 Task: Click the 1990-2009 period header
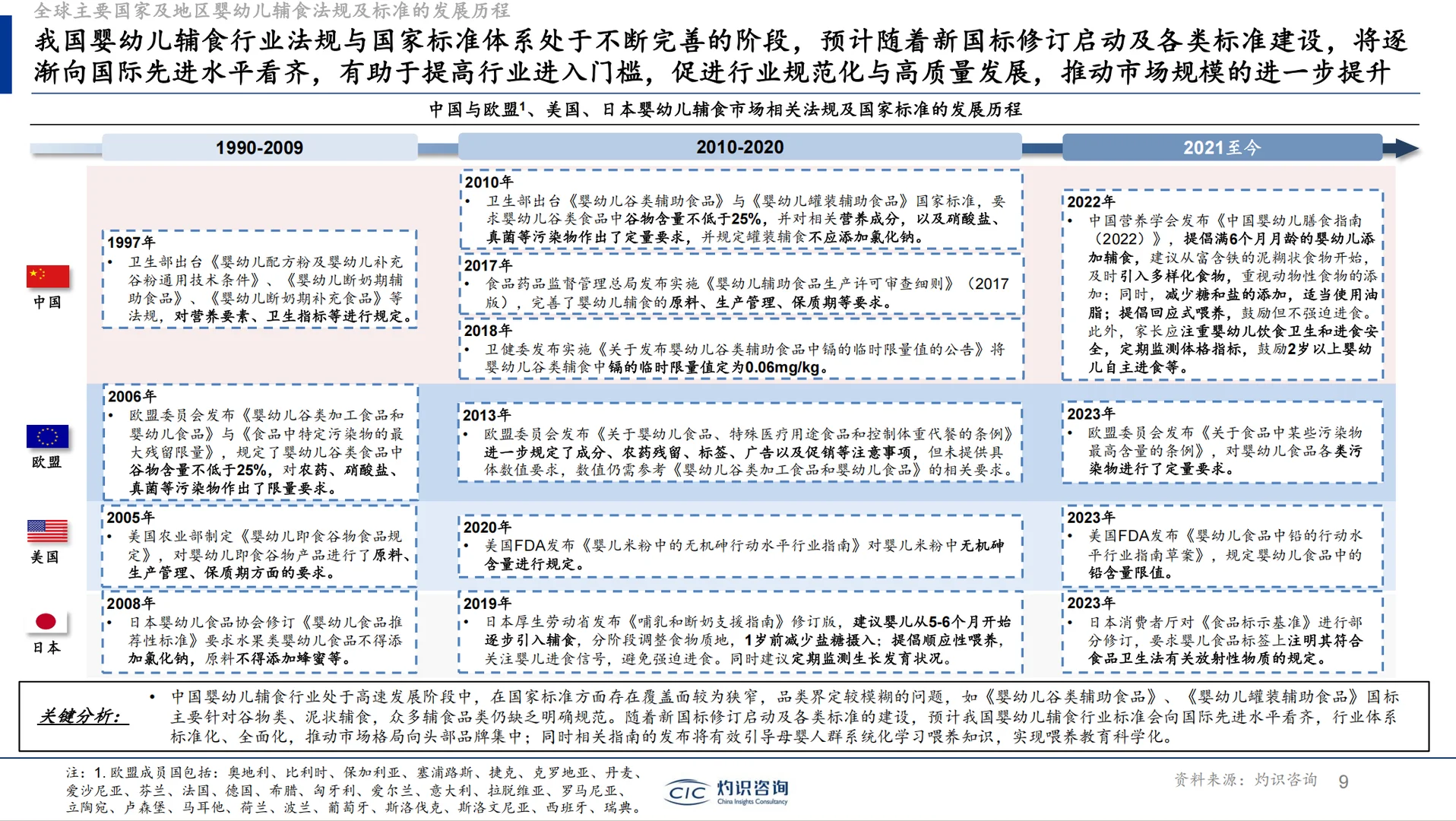(258, 148)
